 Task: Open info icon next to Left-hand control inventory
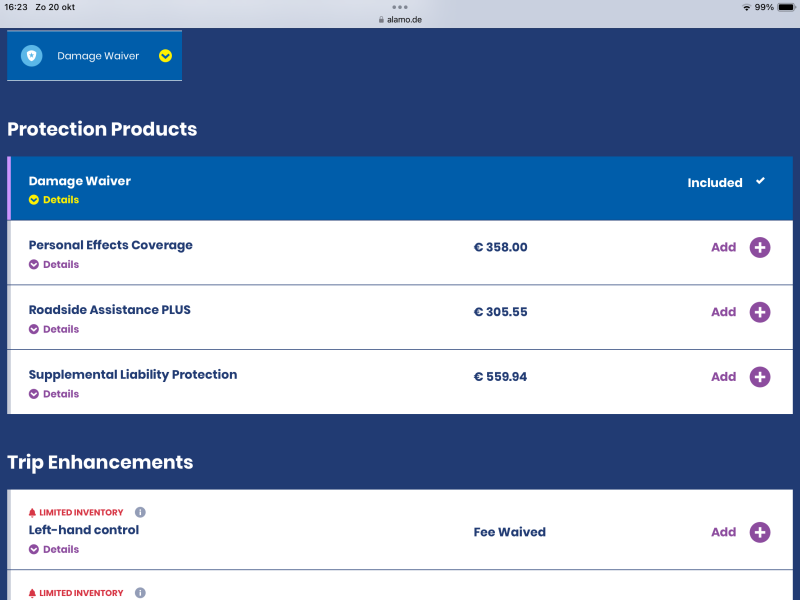point(140,512)
